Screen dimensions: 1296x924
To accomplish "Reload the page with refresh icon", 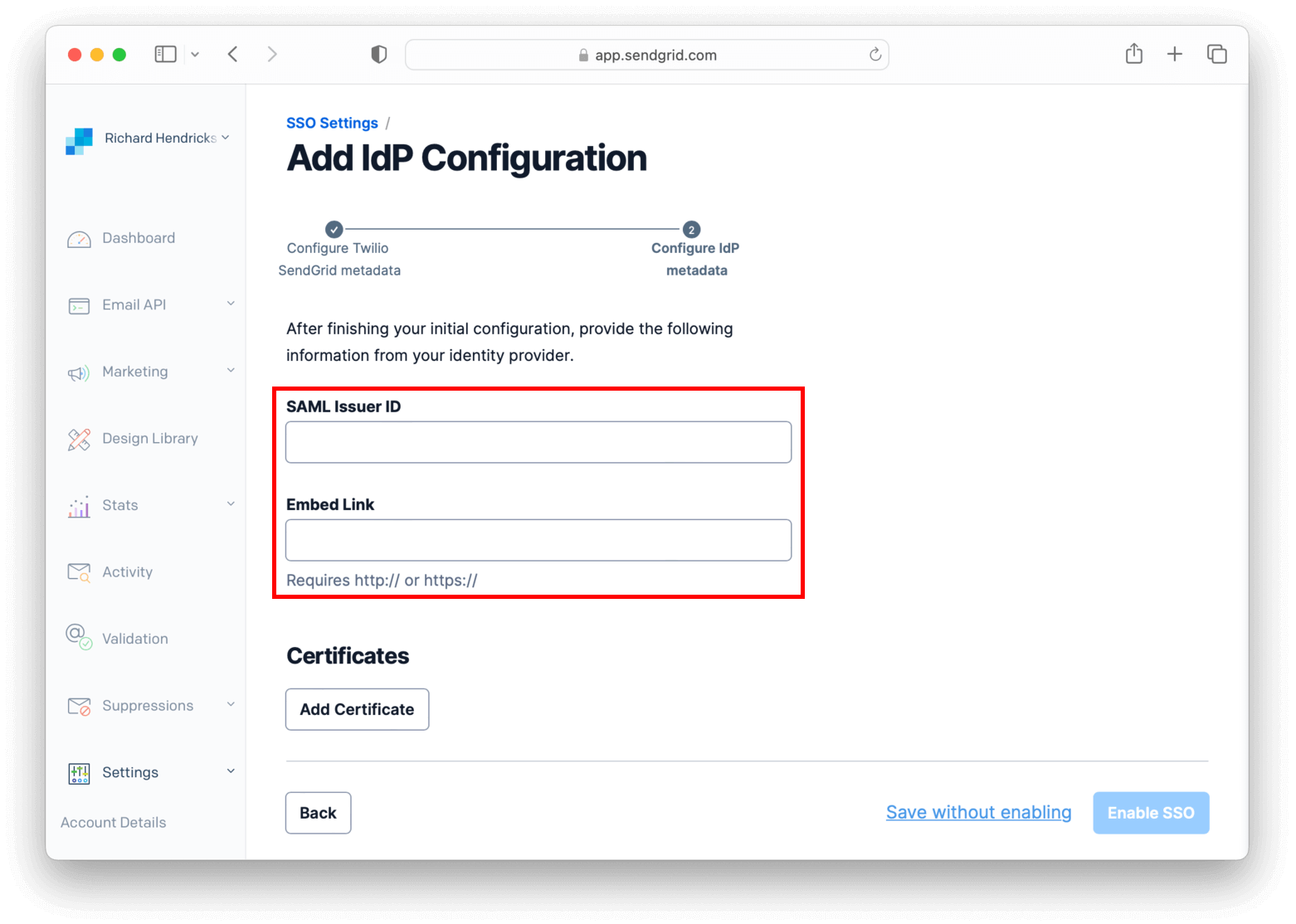I will pos(875,55).
